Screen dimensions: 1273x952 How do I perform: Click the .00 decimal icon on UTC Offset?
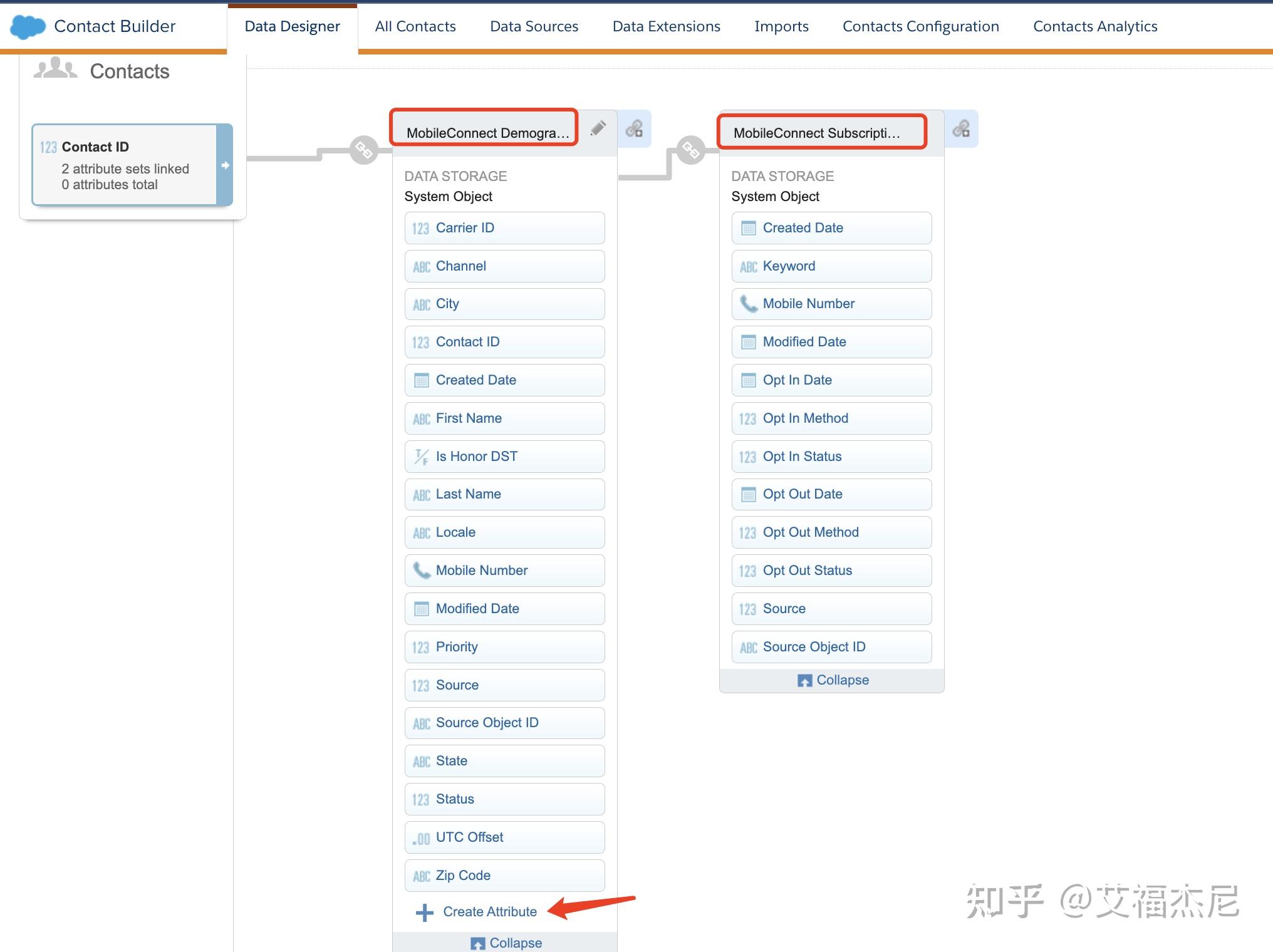(422, 837)
